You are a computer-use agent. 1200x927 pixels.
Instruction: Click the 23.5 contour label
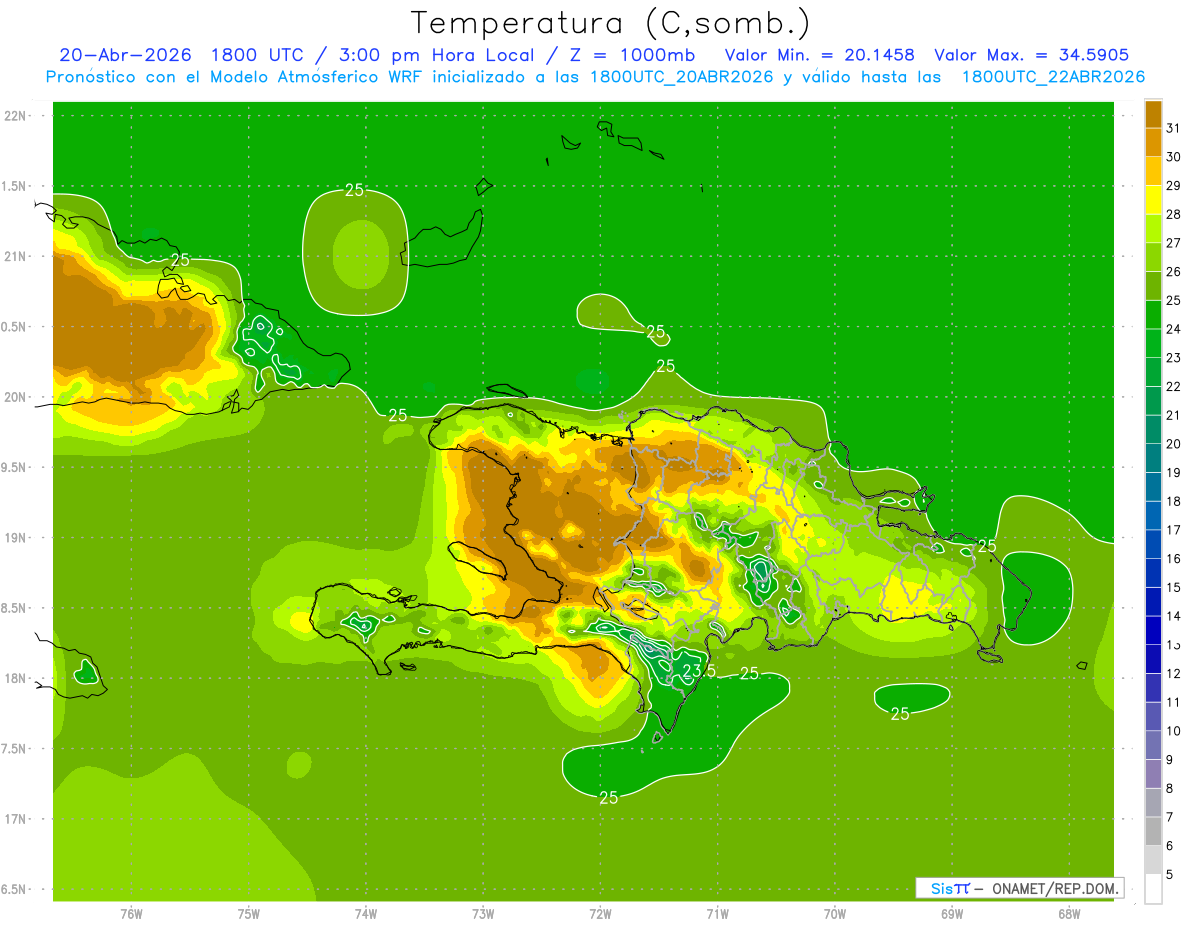click(x=699, y=670)
